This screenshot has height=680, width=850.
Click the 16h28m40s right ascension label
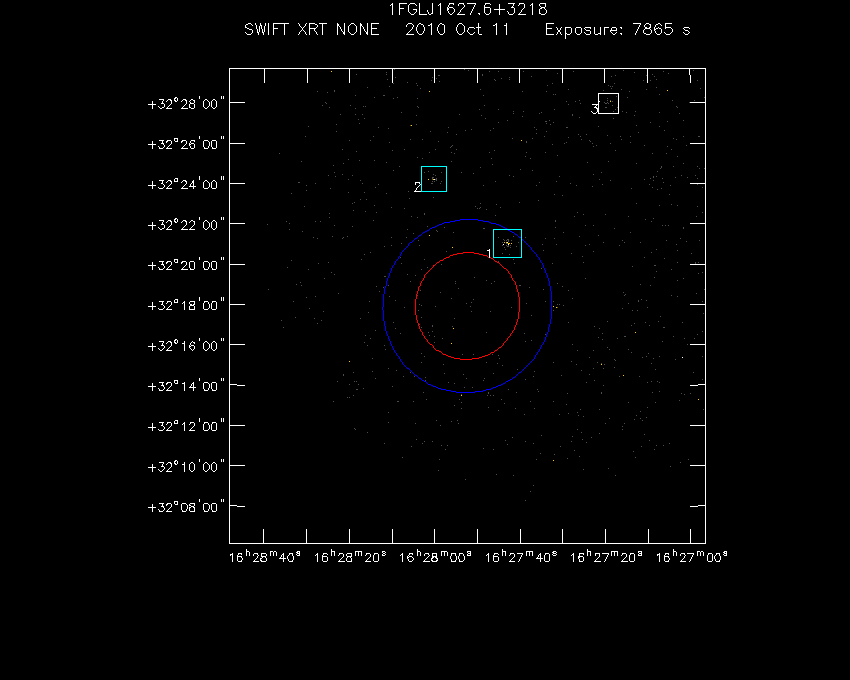coord(265,557)
